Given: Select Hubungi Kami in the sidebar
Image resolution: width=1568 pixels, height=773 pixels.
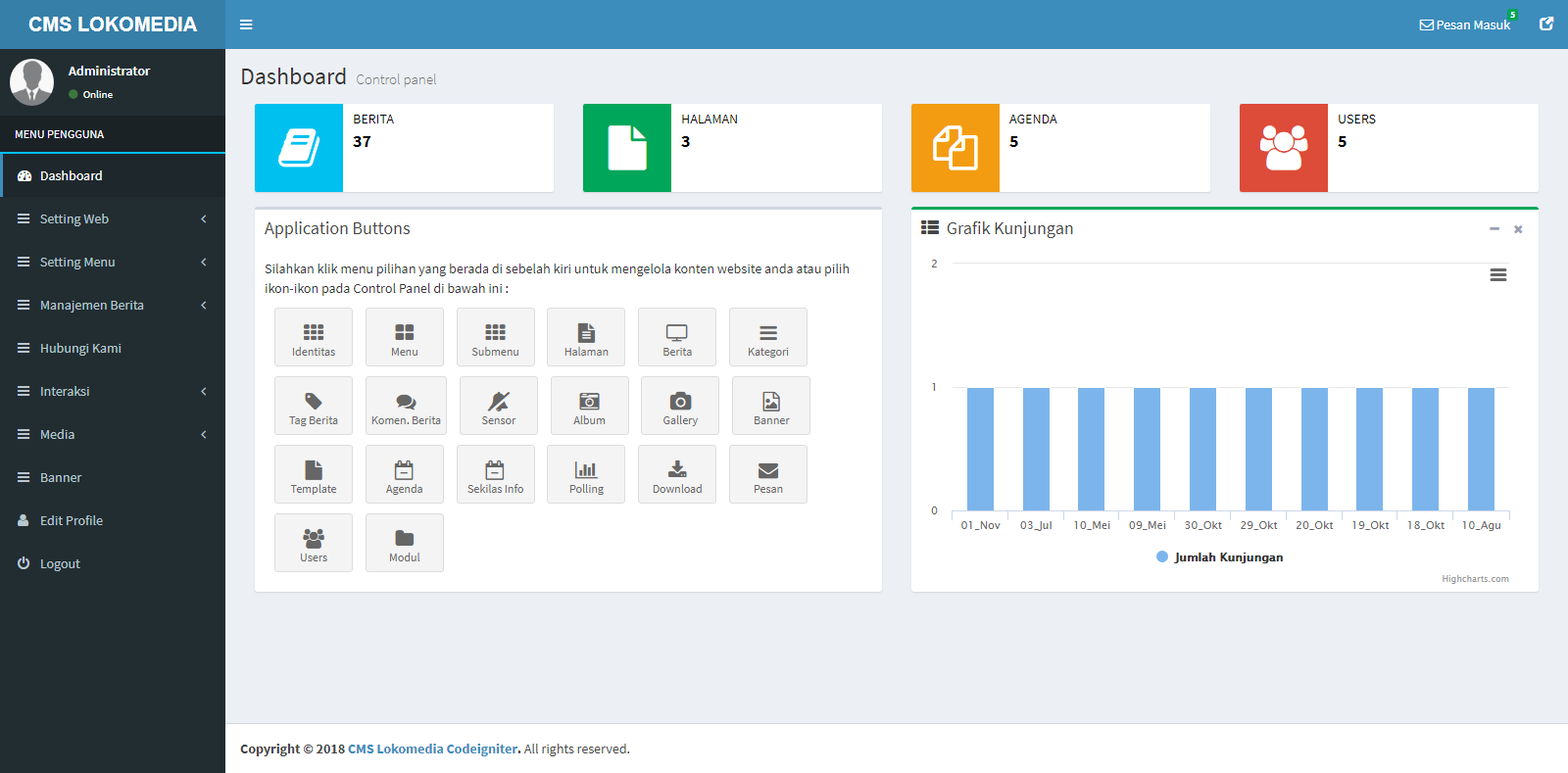Looking at the screenshot, I should (x=80, y=348).
